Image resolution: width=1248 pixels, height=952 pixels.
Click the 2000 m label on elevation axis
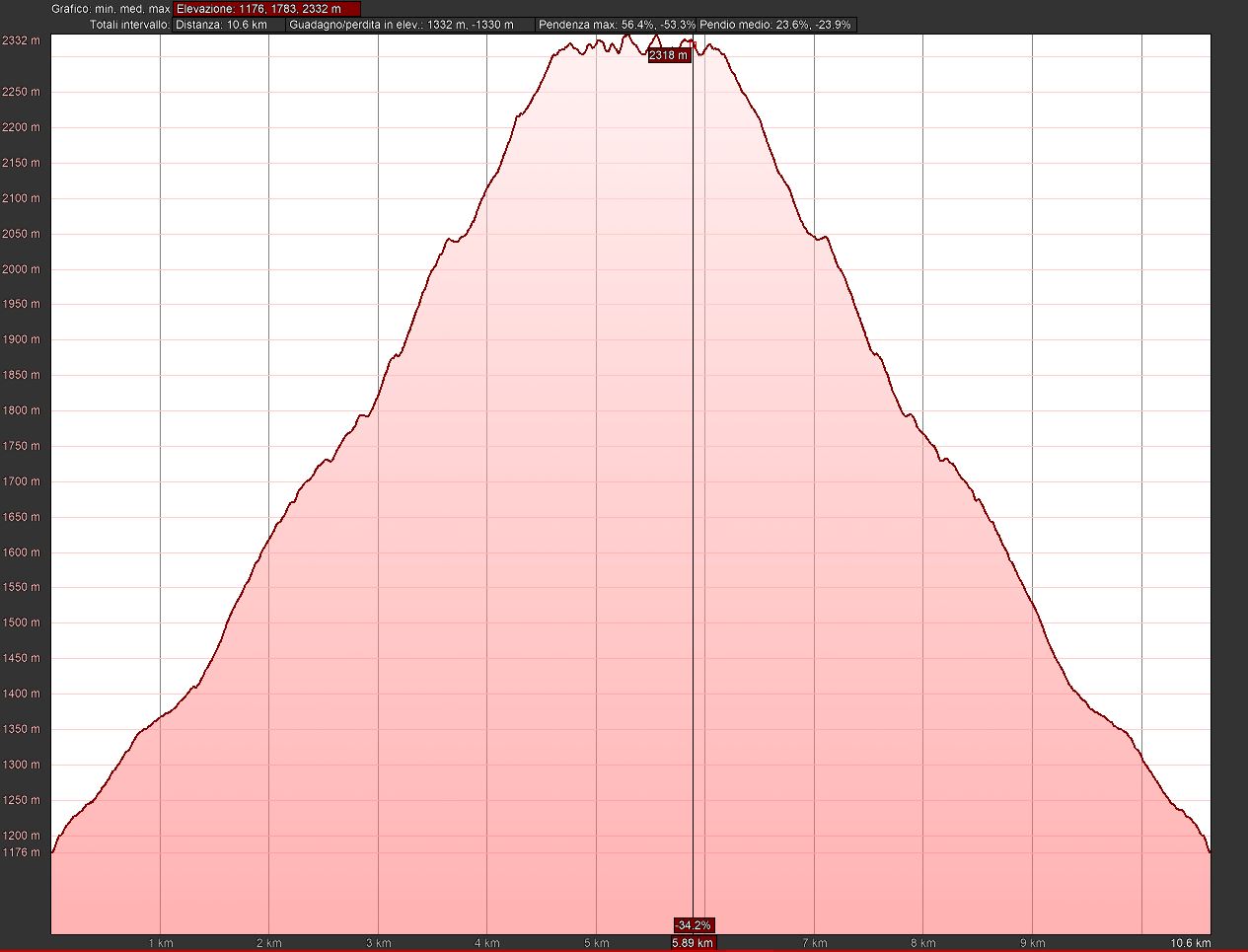(21, 269)
